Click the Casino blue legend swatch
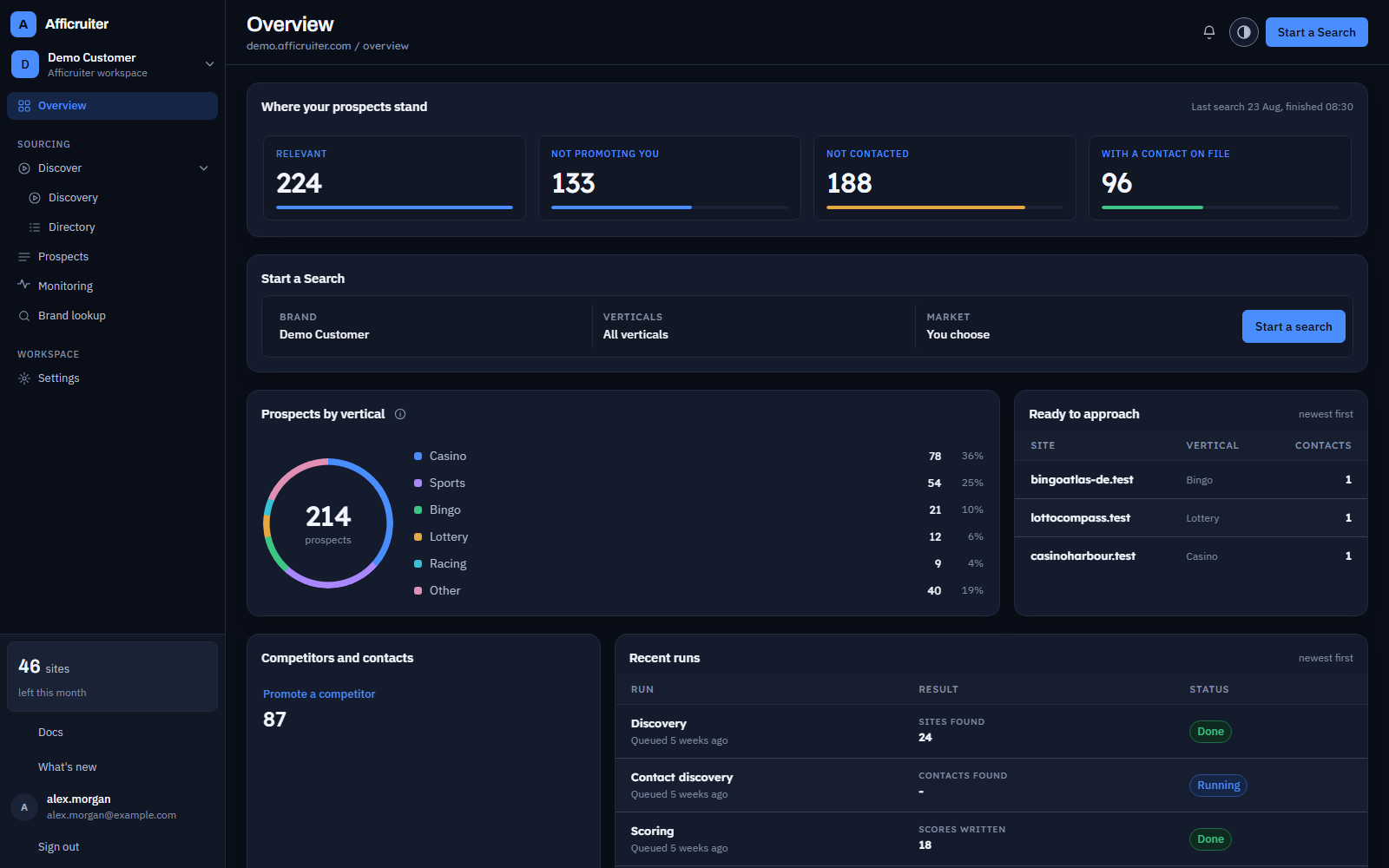 point(418,456)
